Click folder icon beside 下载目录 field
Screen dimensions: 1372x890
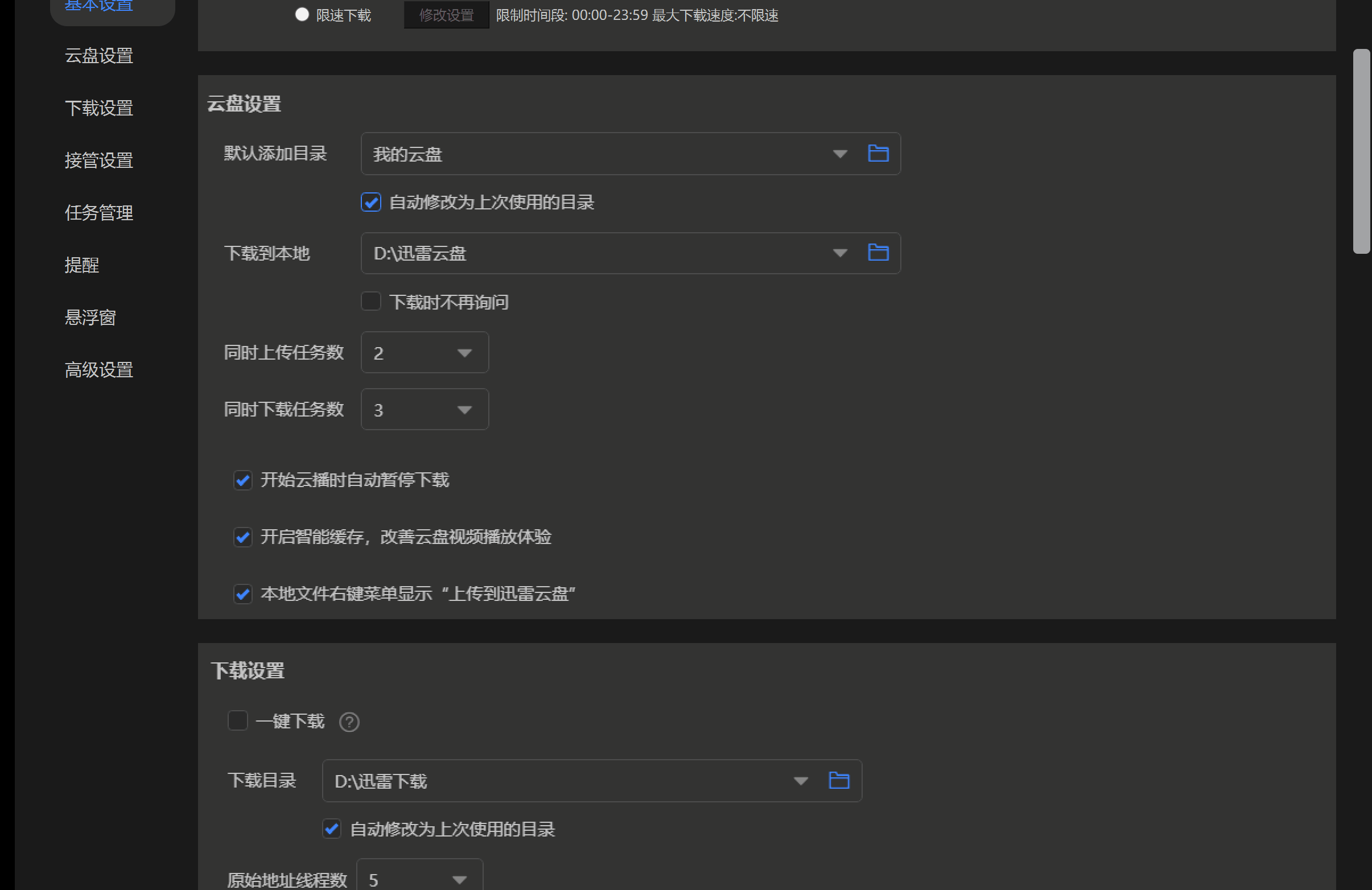tap(838, 781)
